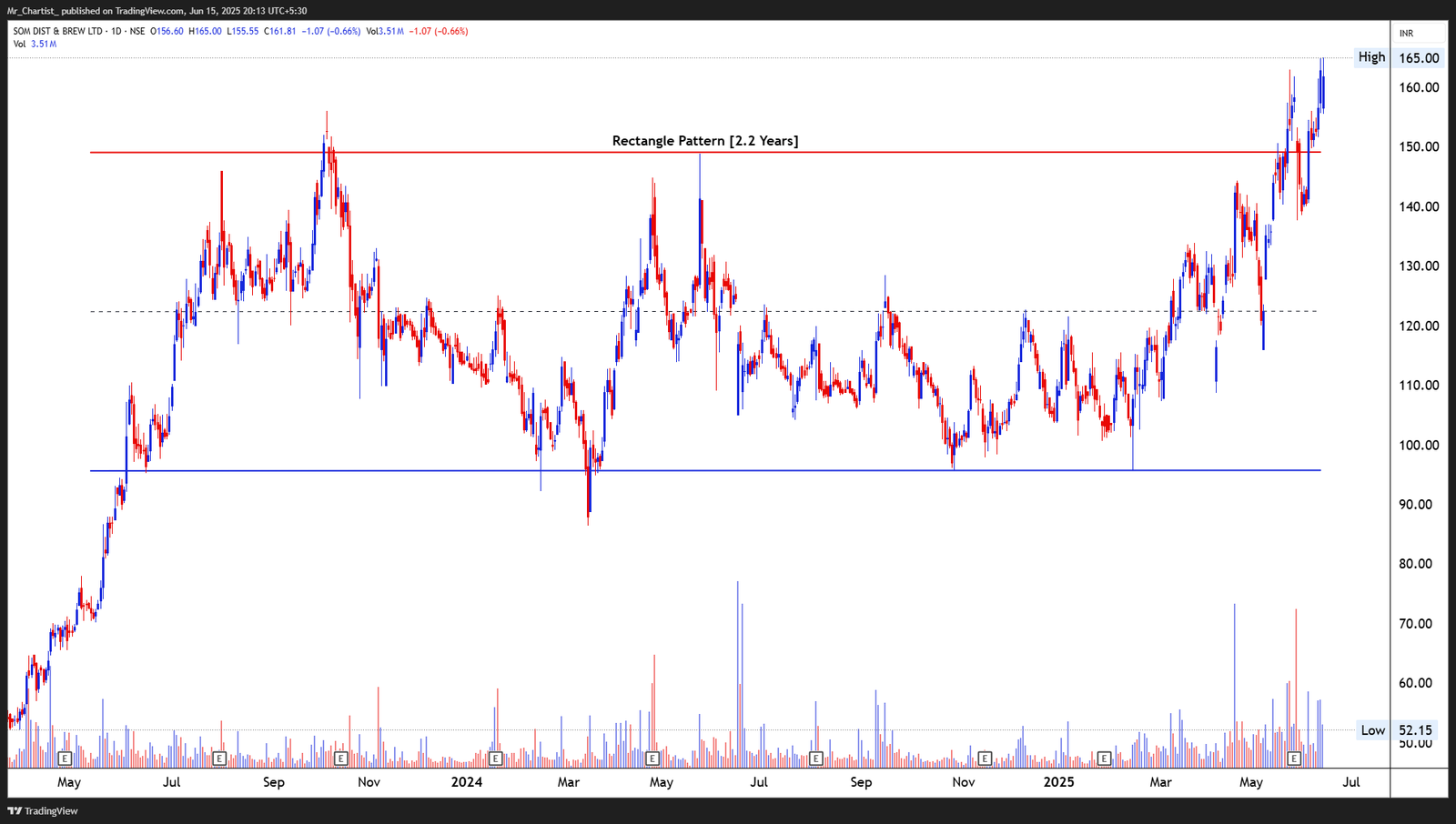
Task: Click the TradingView logo watermark
Action: (x=42, y=810)
